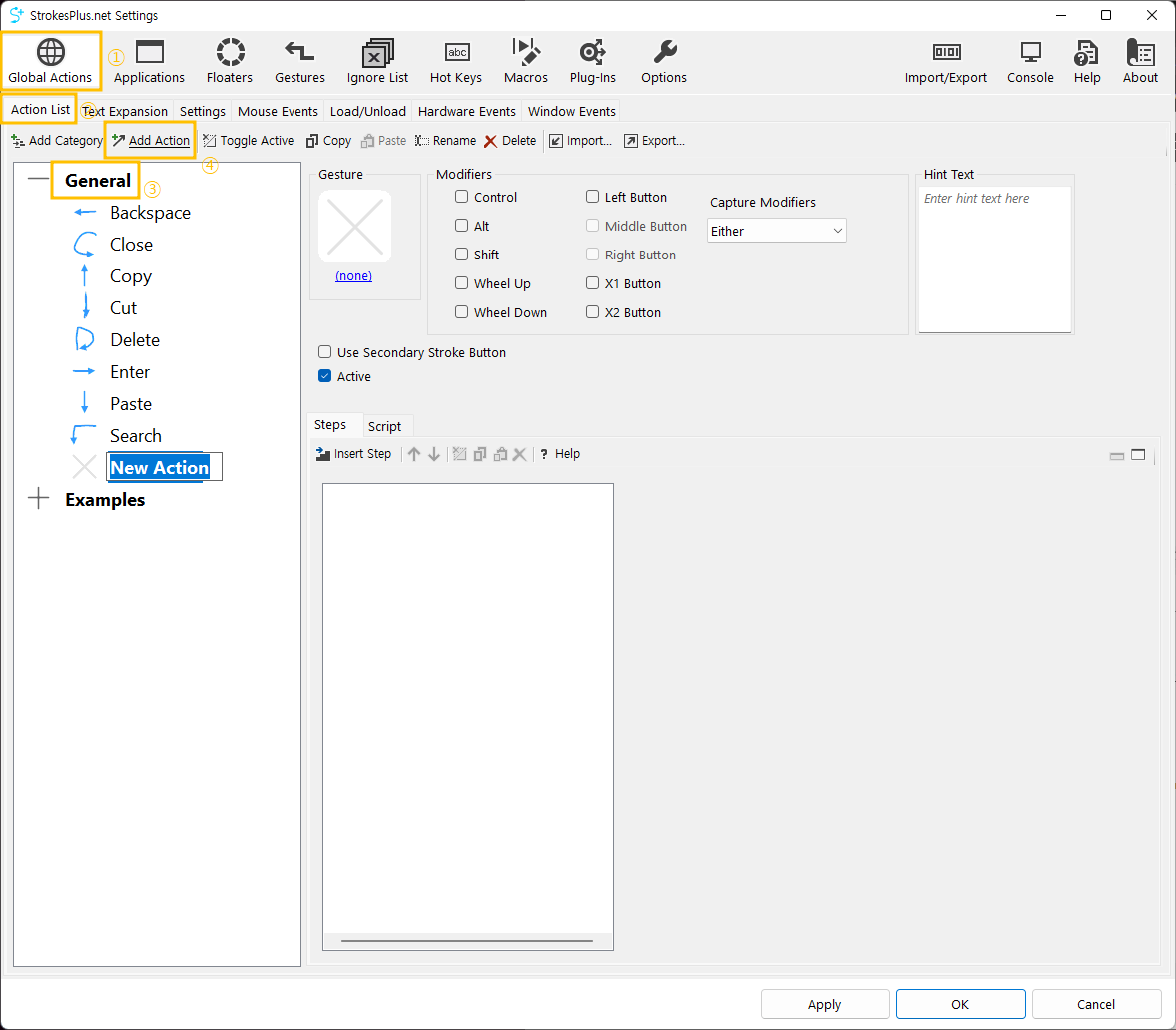Switch to the Mouse Events tab

tap(279, 111)
